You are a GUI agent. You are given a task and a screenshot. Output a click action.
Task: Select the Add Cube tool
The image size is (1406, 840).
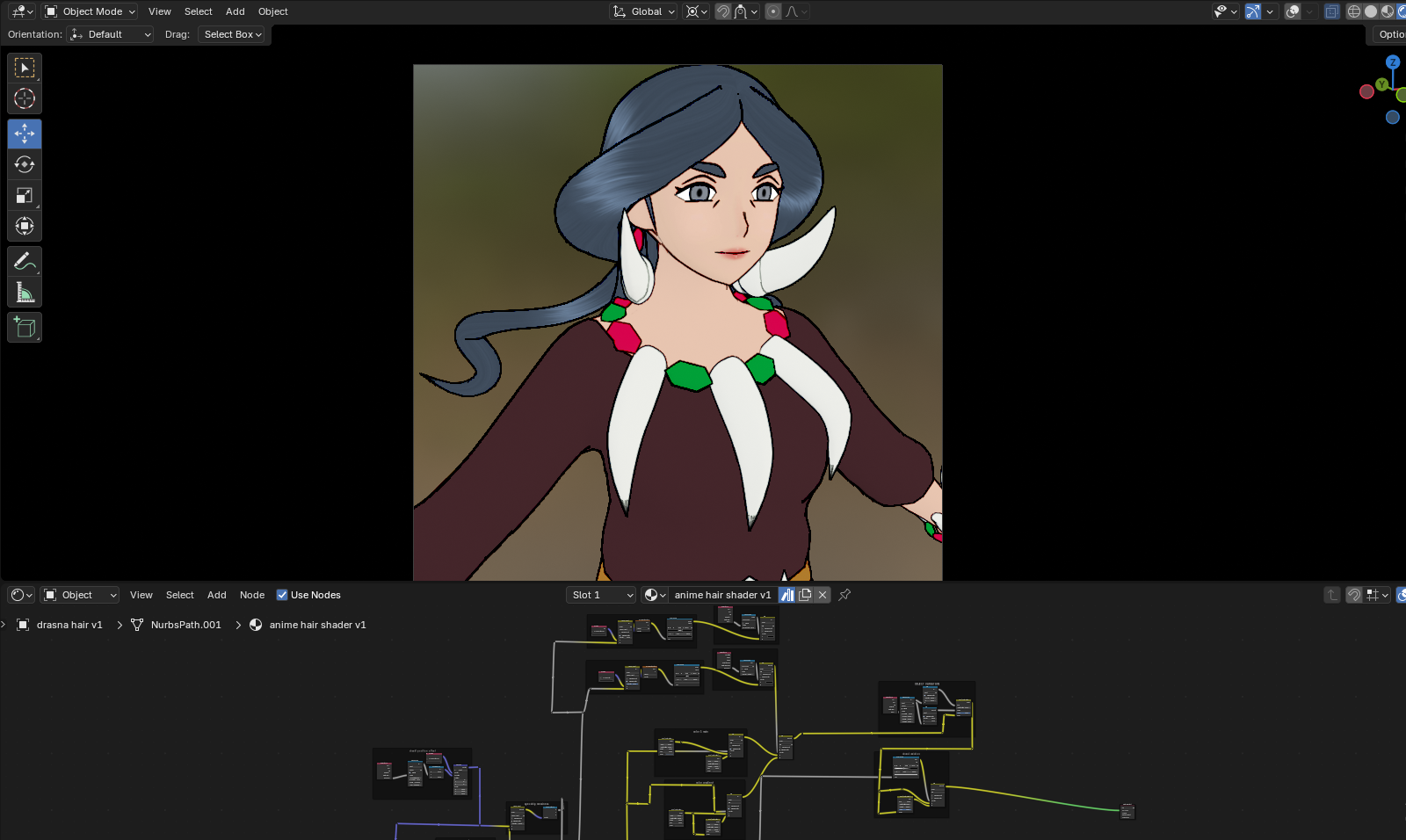pos(25,328)
